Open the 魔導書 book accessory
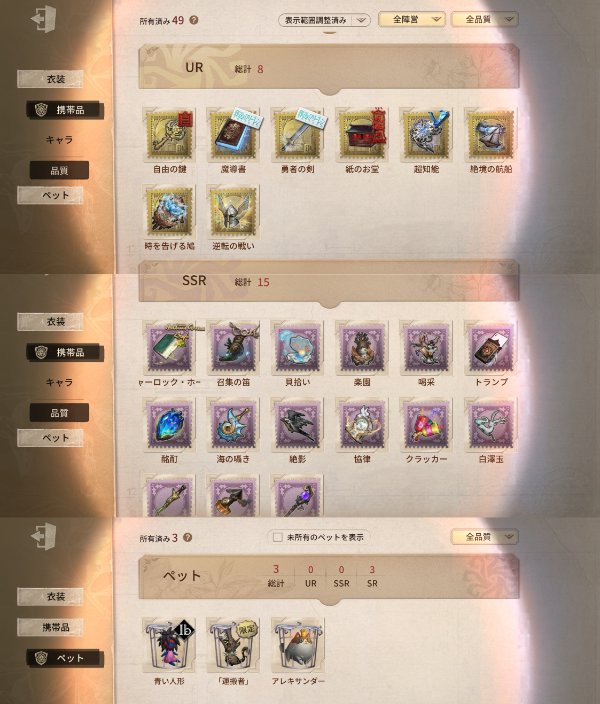 [234, 135]
